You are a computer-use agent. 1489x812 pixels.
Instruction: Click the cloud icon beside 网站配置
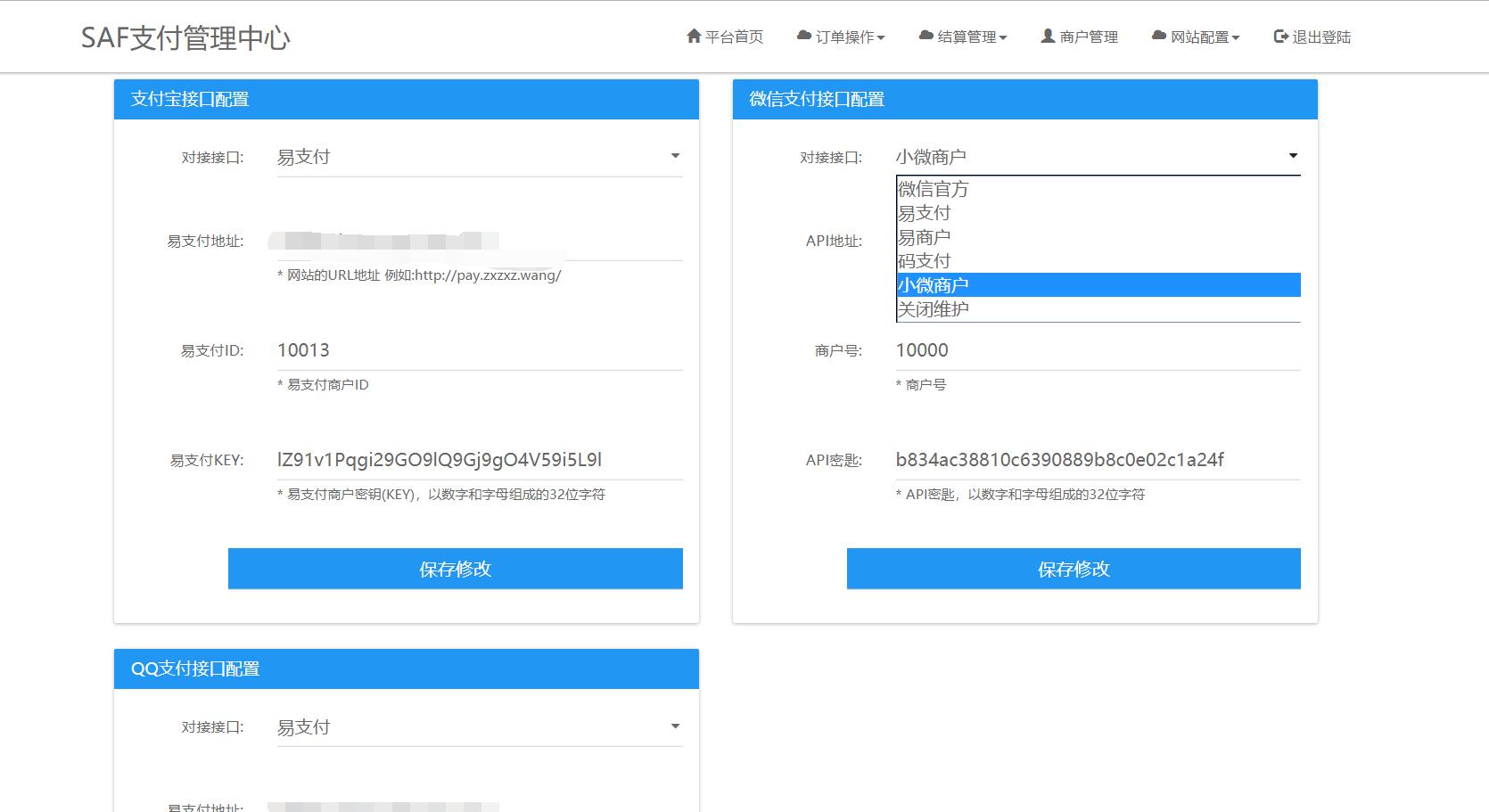[x=1159, y=36]
